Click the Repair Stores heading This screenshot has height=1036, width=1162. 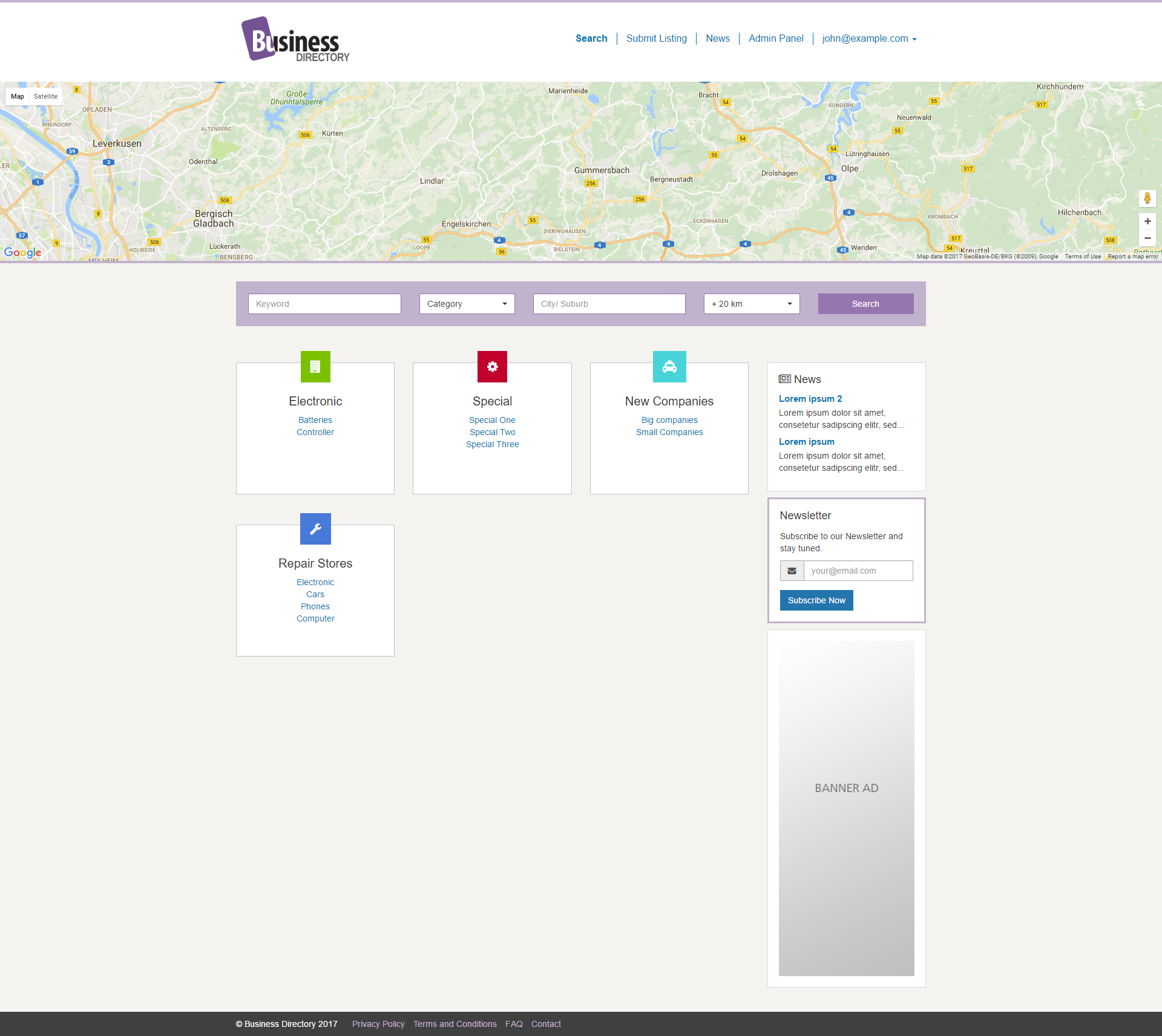(315, 563)
